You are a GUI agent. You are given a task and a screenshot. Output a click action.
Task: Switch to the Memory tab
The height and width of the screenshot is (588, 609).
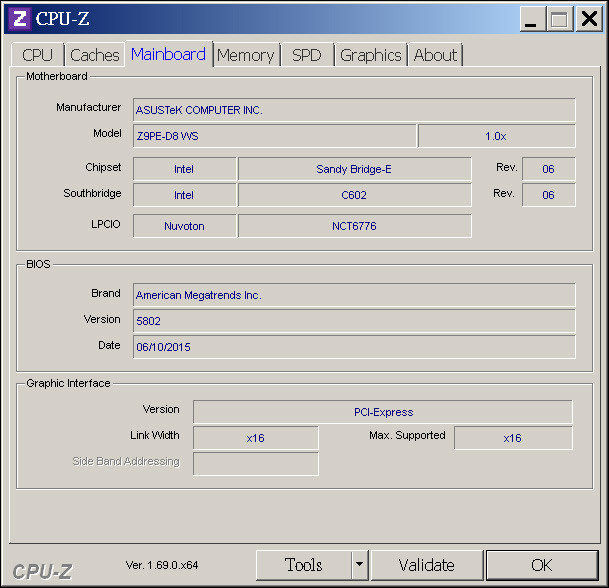click(x=246, y=55)
